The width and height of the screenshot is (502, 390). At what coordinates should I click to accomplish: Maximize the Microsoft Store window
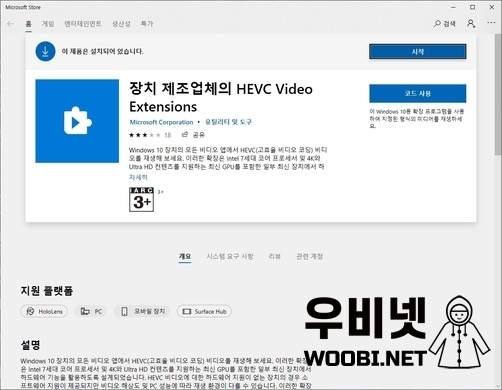pos(473,7)
